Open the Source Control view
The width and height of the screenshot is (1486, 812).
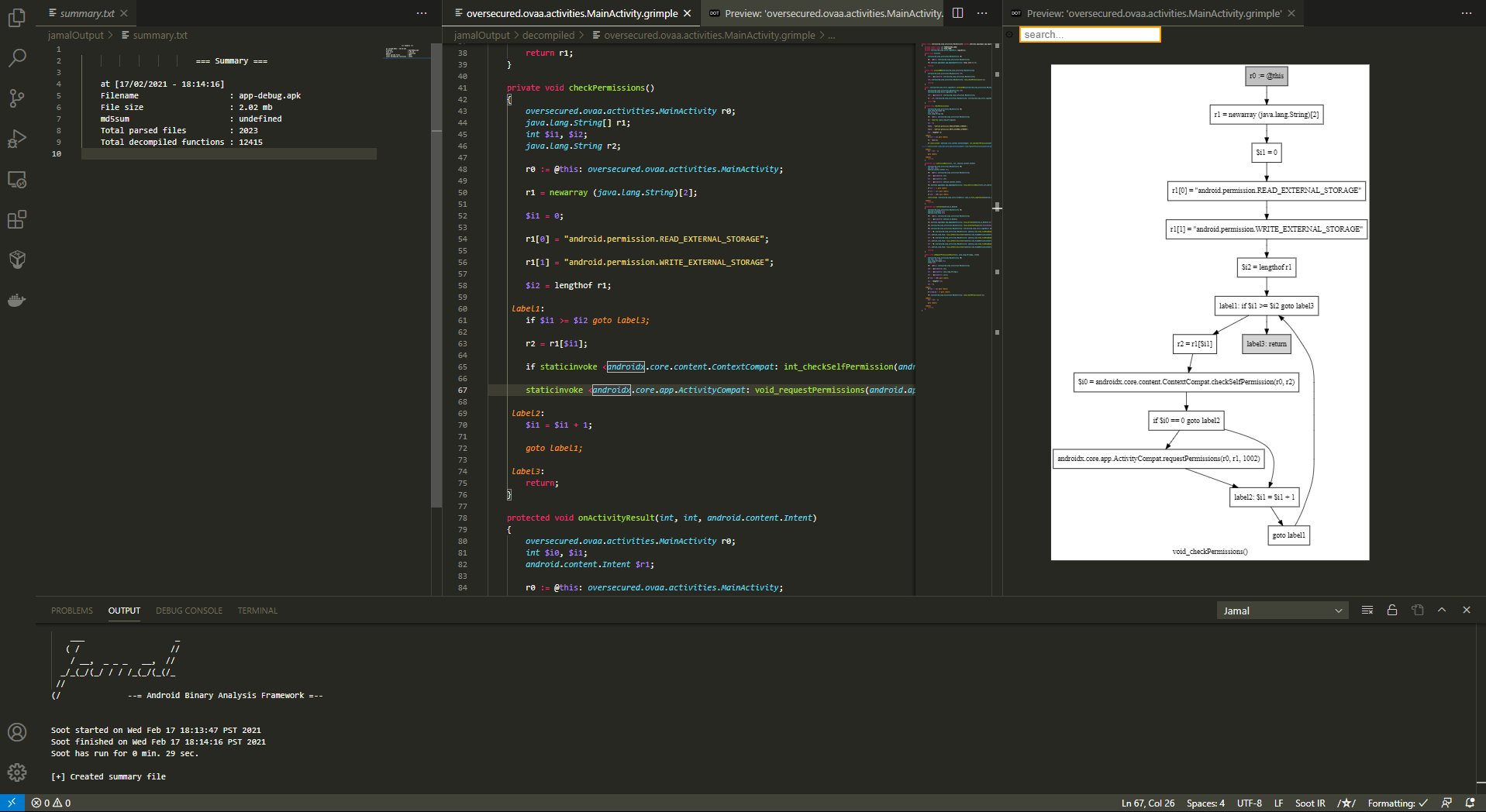(17, 98)
